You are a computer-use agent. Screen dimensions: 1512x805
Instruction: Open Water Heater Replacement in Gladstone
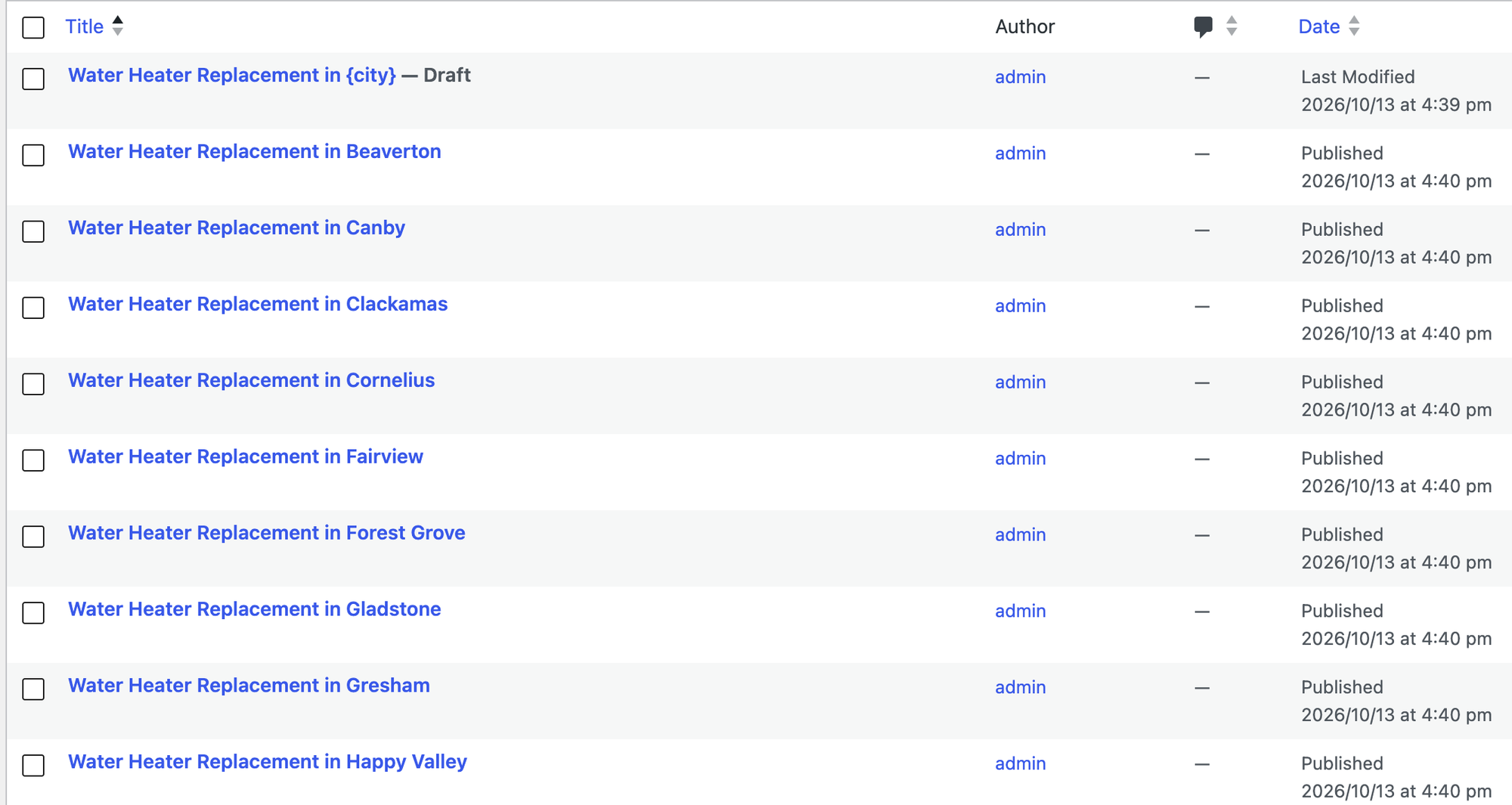click(255, 609)
